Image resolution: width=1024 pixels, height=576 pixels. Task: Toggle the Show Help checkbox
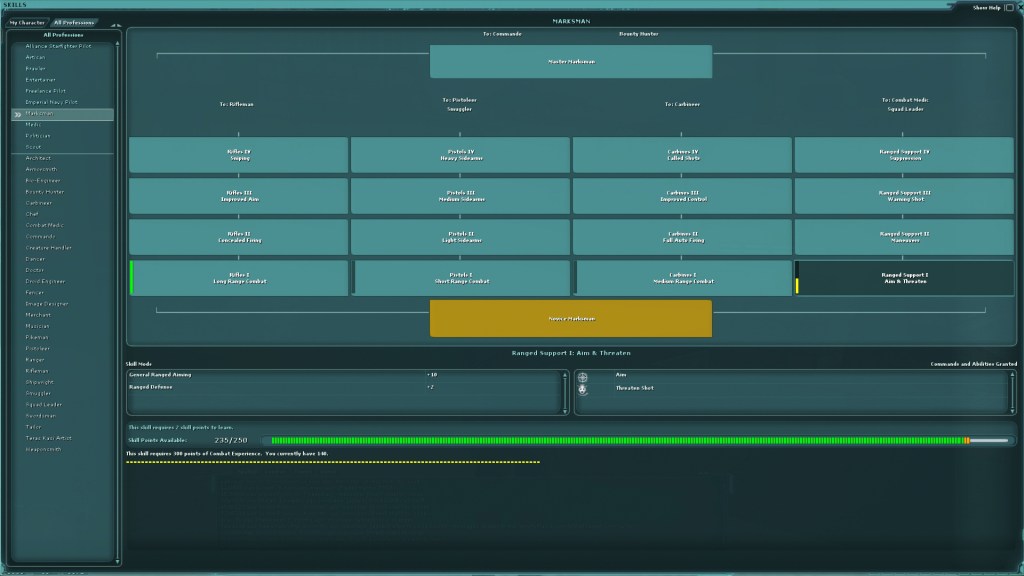click(x=1007, y=7)
